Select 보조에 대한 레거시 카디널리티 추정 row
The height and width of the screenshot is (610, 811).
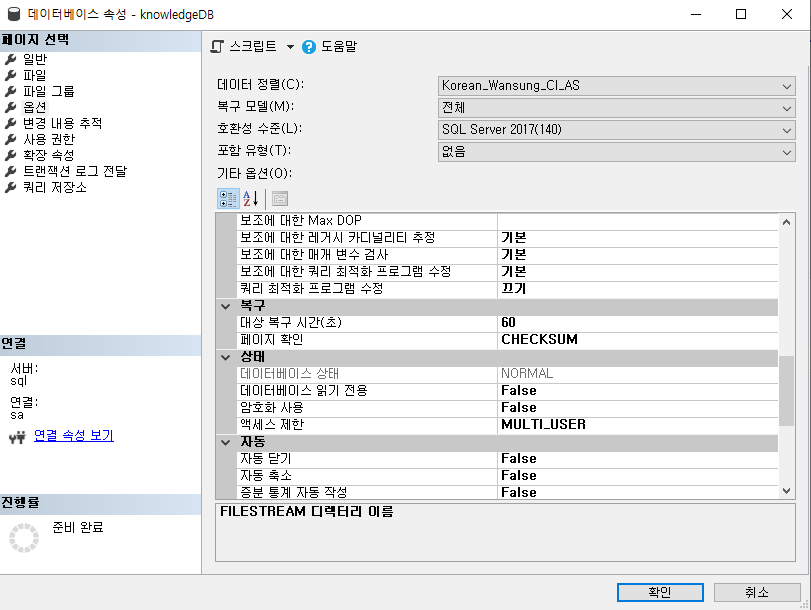[x=508, y=238]
